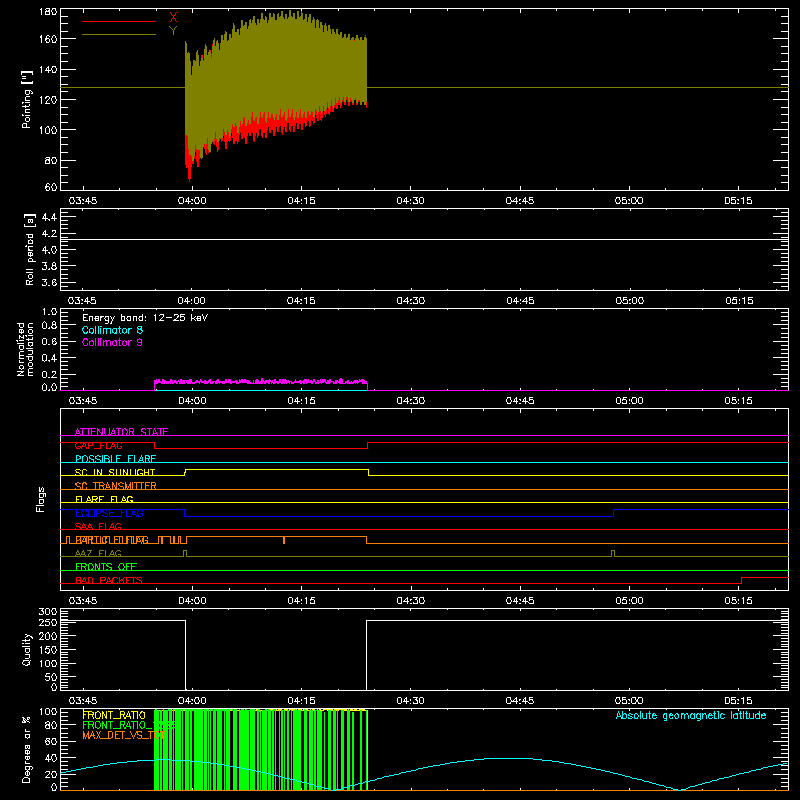Click the 04:45 time label under the modulation plot
The image size is (800, 800).
(519, 401)
